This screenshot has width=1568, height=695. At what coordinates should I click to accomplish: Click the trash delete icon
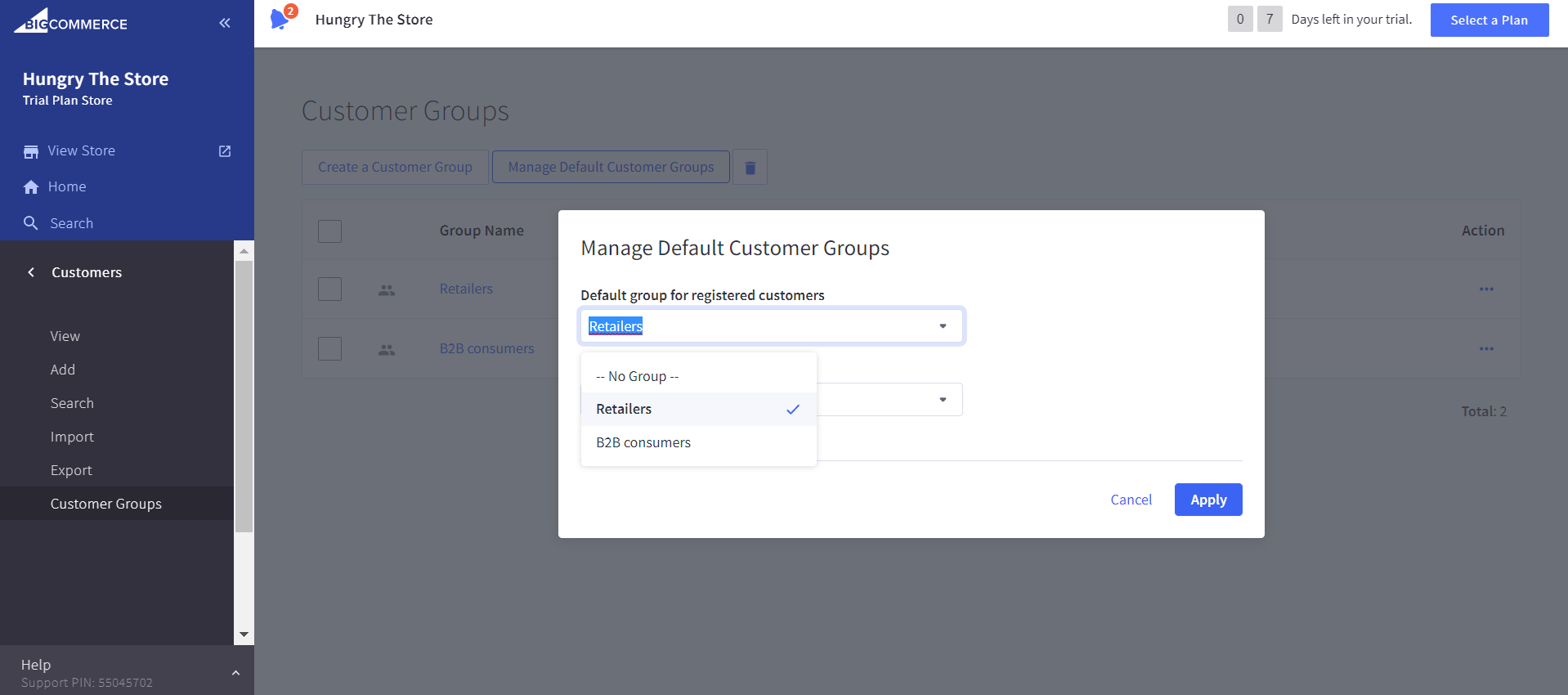point(750,168)
